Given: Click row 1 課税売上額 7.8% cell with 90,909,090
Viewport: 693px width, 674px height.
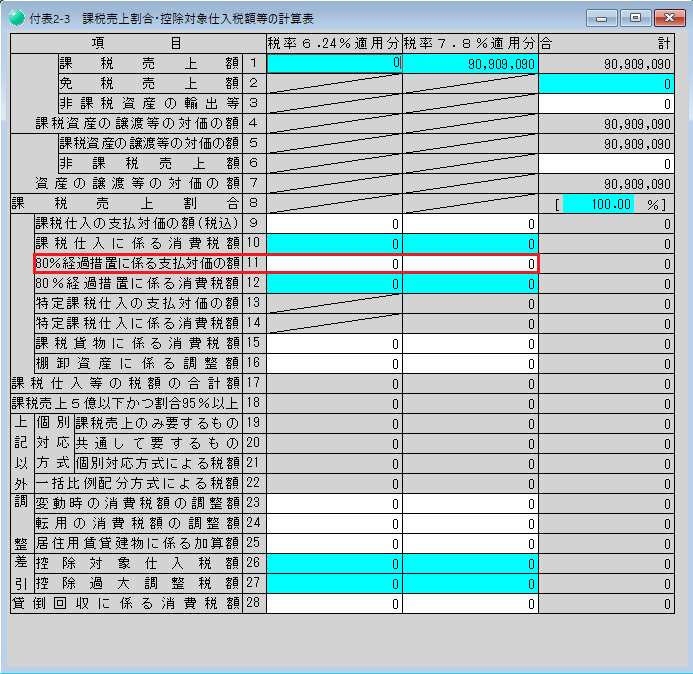Looking at the screenshot, I should [470, 63].
